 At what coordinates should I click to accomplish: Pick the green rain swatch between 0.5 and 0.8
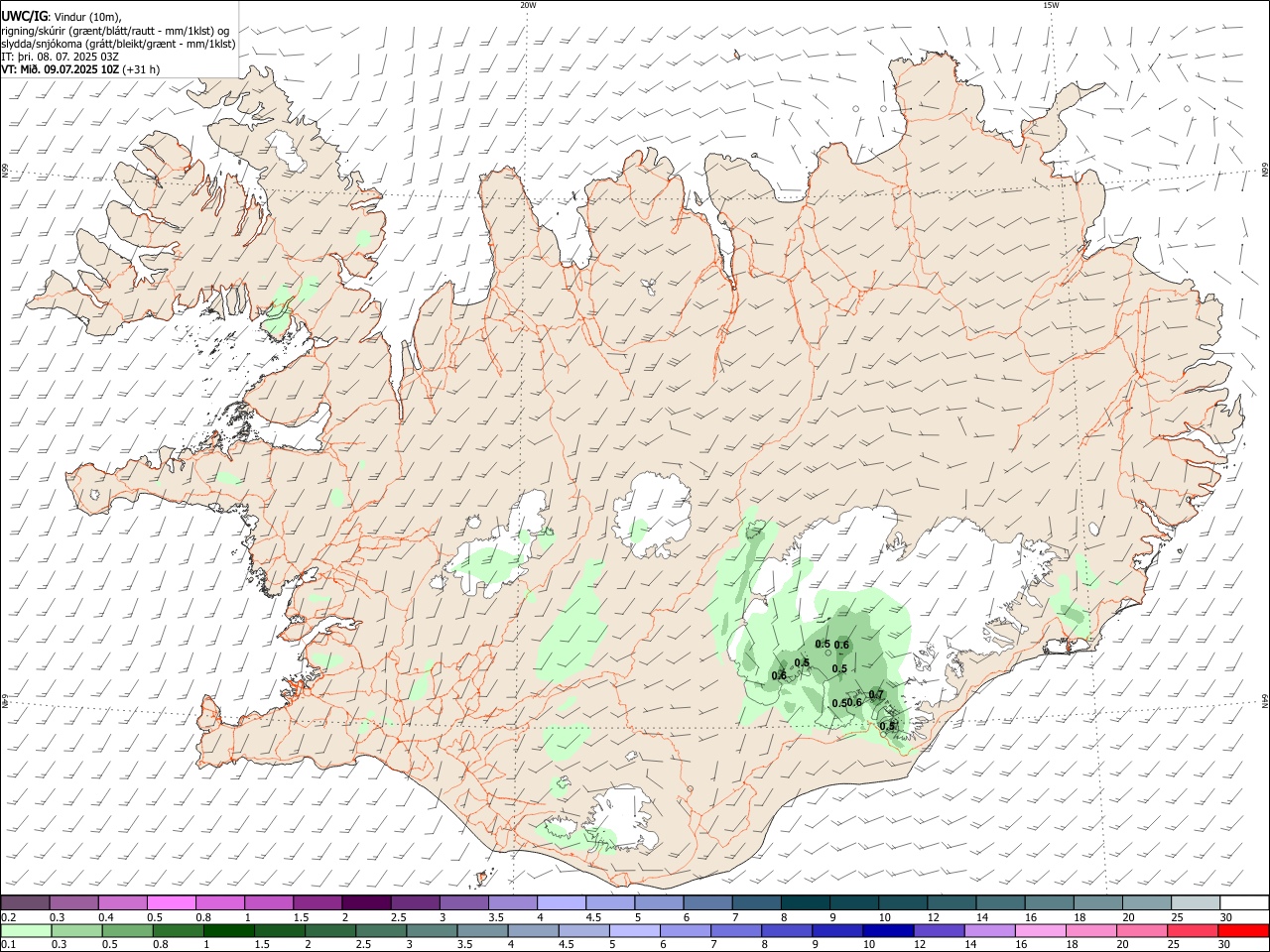click(x=126, y=931)
